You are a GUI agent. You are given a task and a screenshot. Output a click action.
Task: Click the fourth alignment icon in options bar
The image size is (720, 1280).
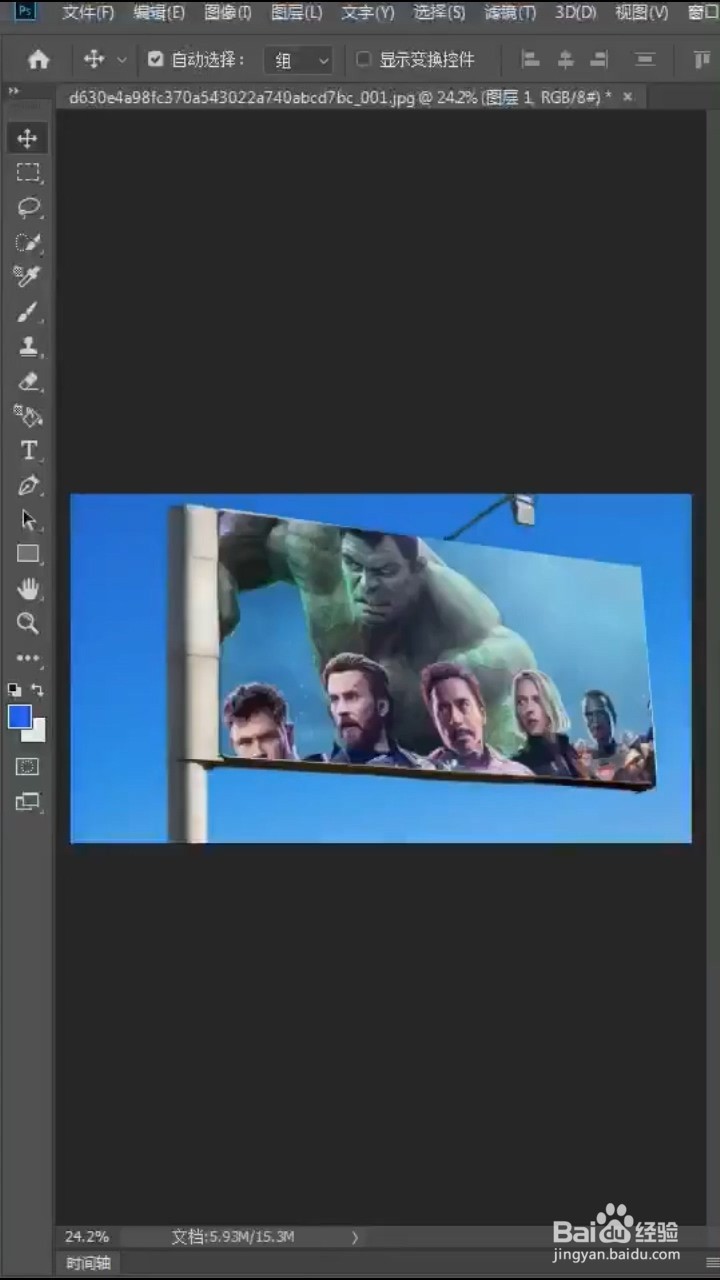click(646, 60)
